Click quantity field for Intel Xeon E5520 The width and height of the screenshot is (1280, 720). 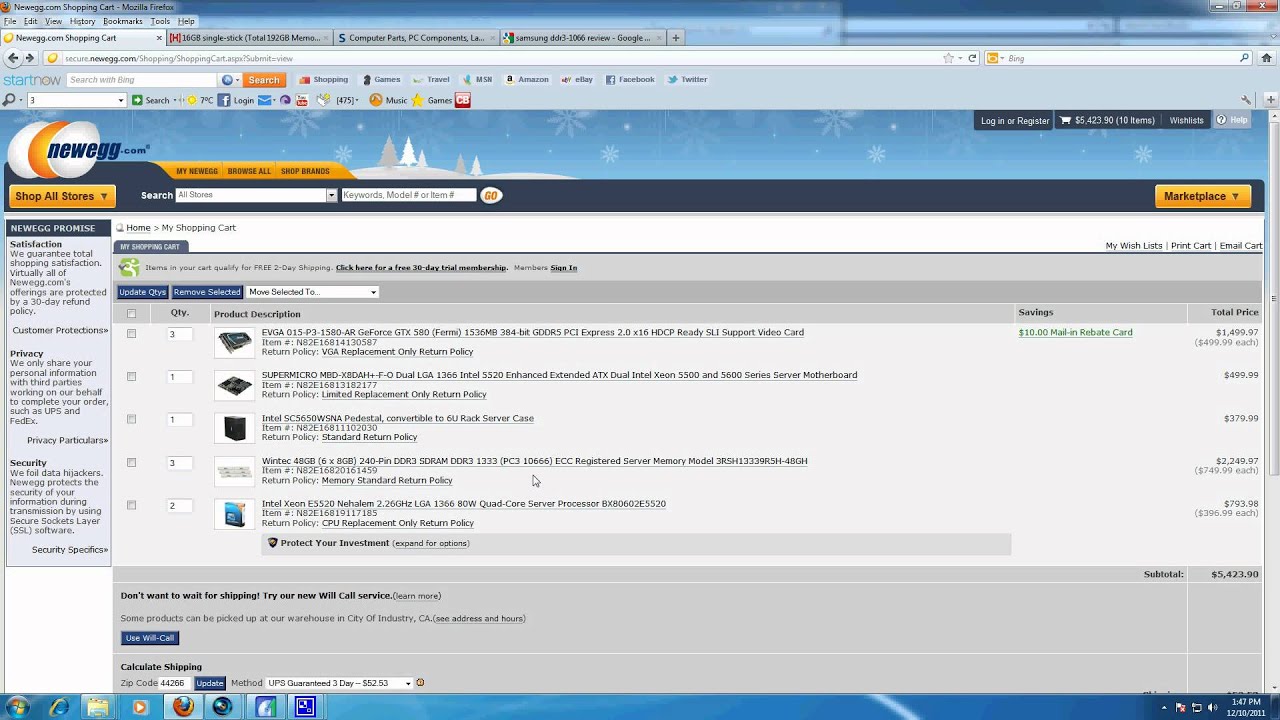click(179, 506)
